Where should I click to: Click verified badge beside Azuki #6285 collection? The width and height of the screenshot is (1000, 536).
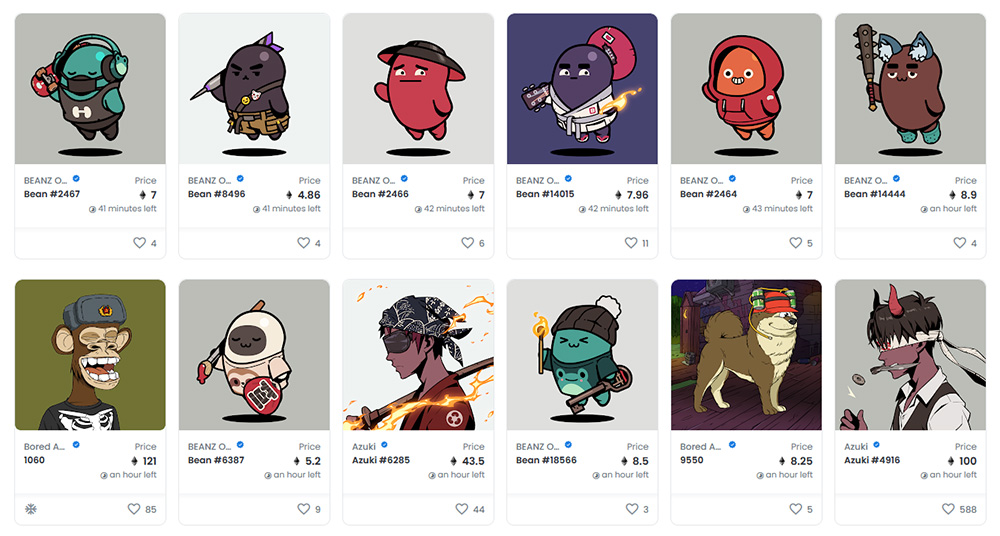385,445
